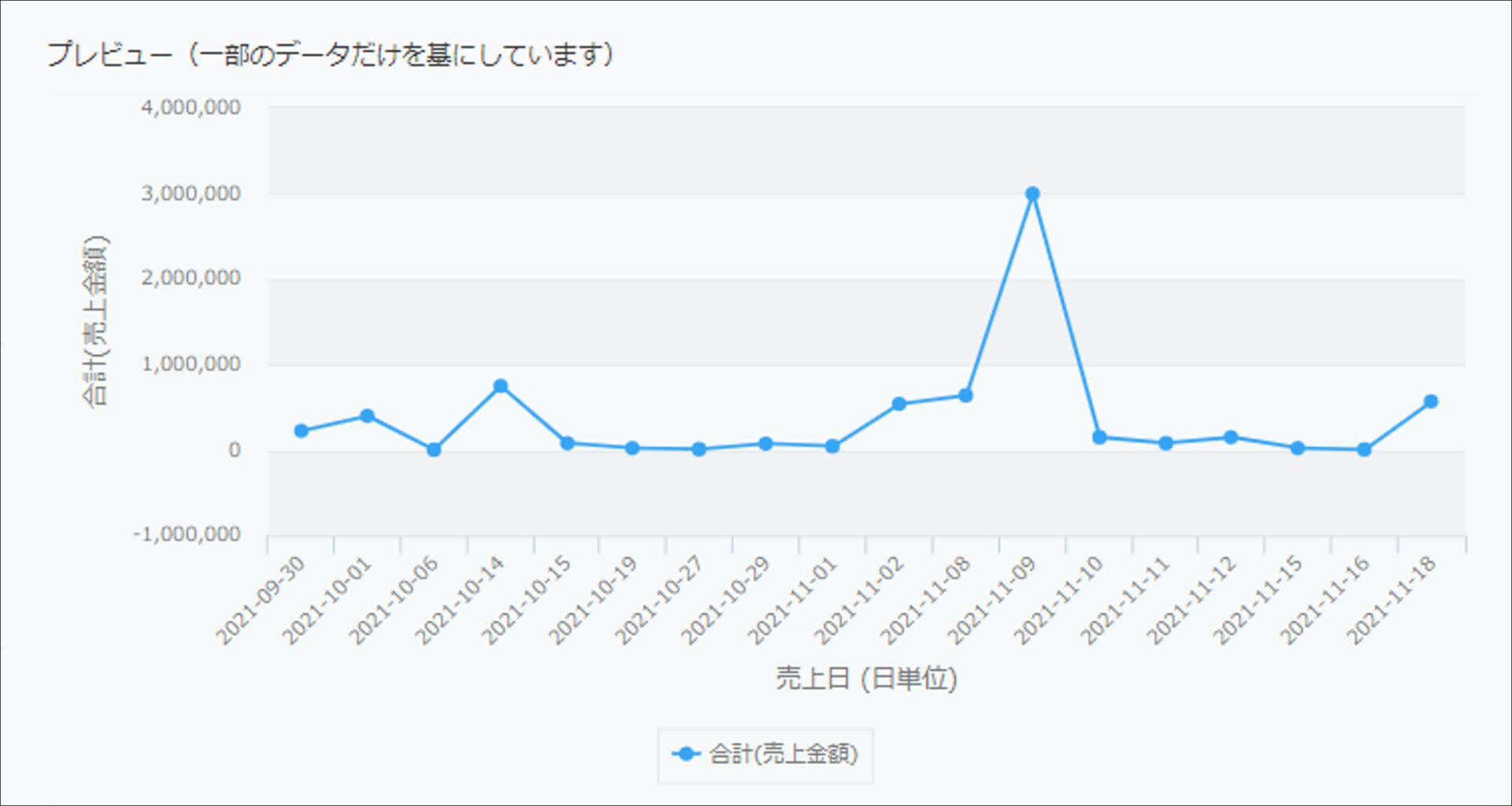1512x806 pixels.
Task: Select the 2021-11-08 data point
Action: click(965, 395)
